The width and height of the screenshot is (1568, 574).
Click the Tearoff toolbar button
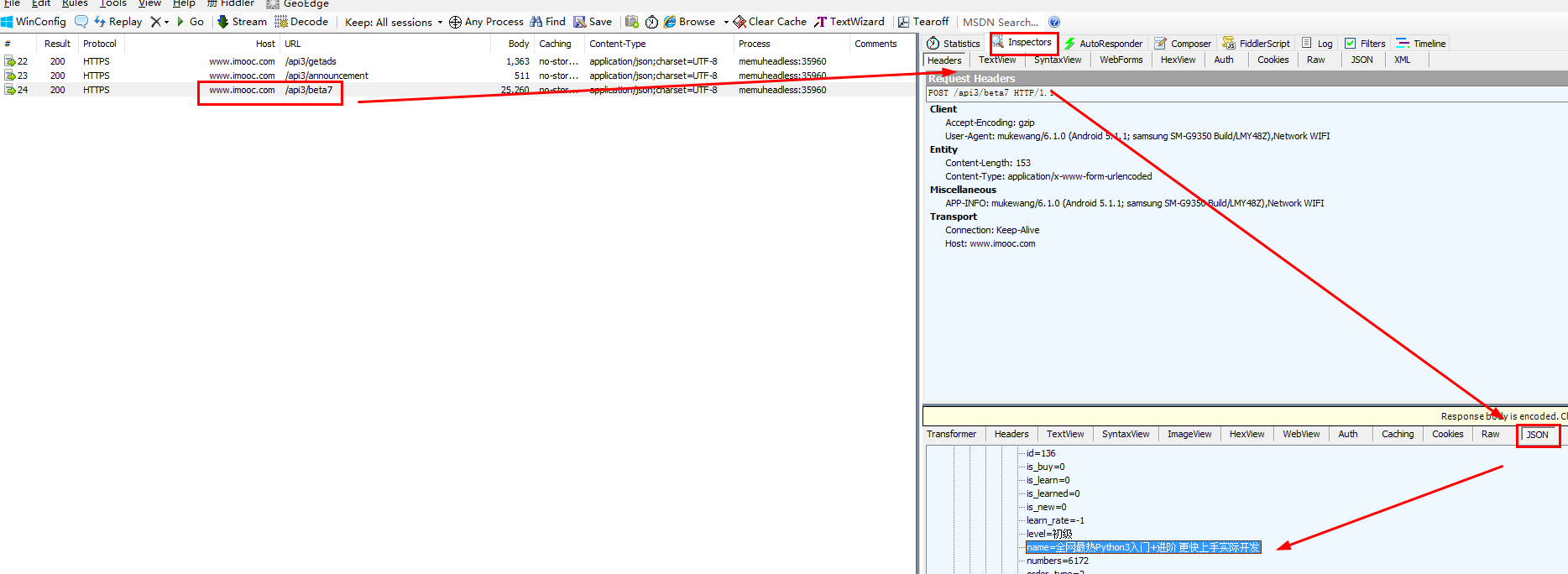tap(923, 22)
